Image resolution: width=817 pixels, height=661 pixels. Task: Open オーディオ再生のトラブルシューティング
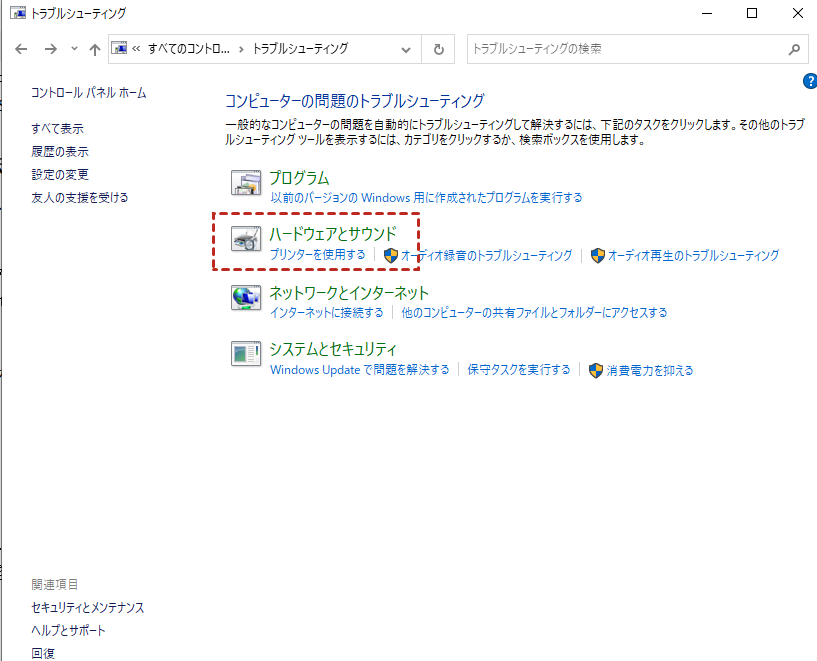point(694,255)
